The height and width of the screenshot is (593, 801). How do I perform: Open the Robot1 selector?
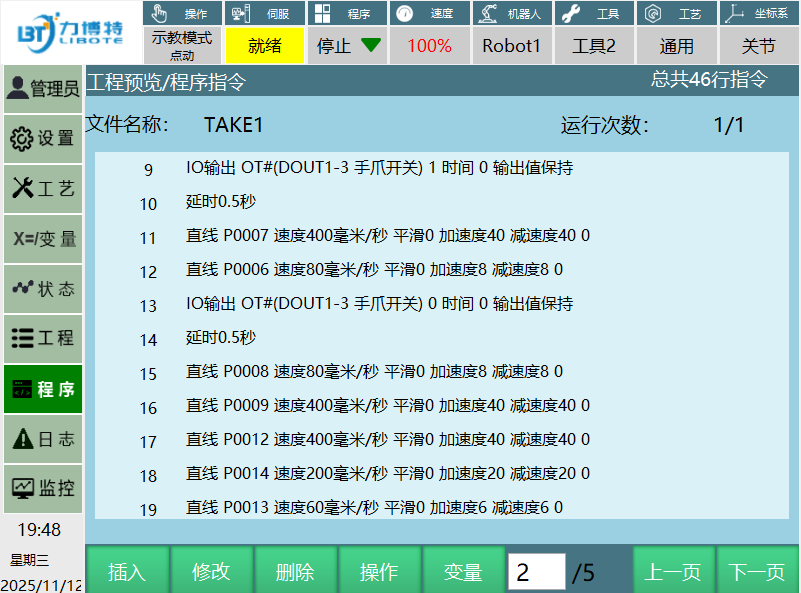point(511,46)
